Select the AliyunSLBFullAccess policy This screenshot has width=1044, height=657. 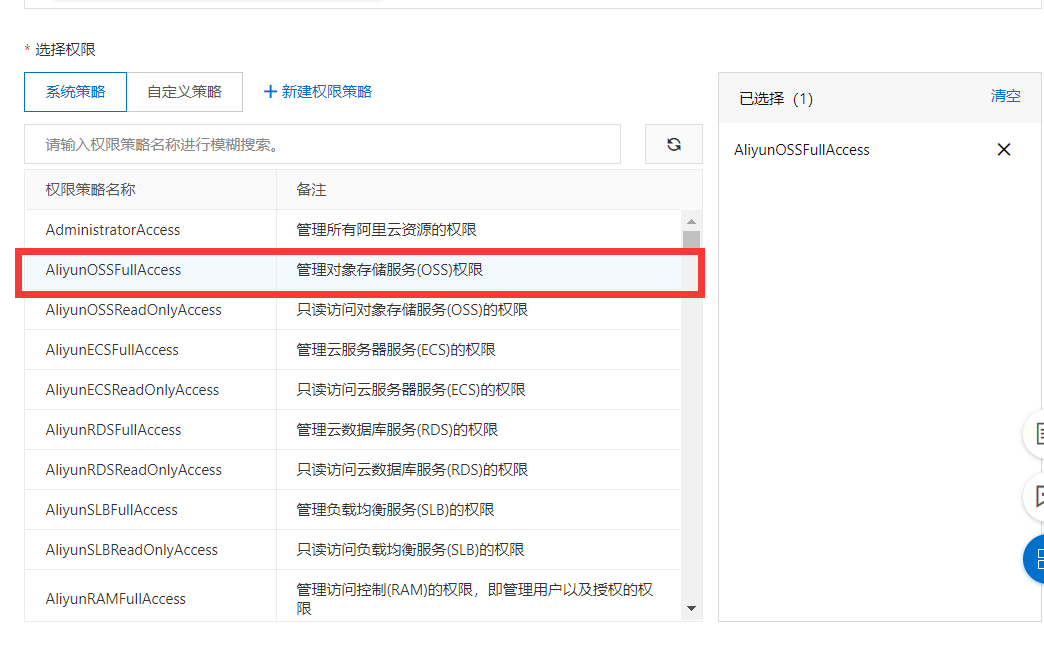[x=353, y=509]
